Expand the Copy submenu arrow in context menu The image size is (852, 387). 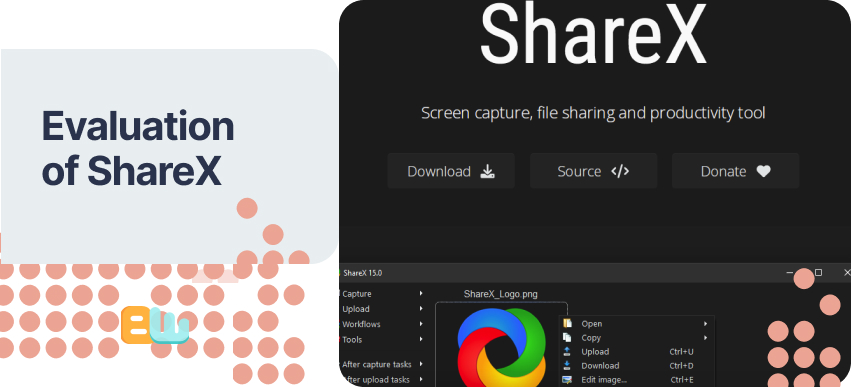pyautogui.click(x=706, y=338)
